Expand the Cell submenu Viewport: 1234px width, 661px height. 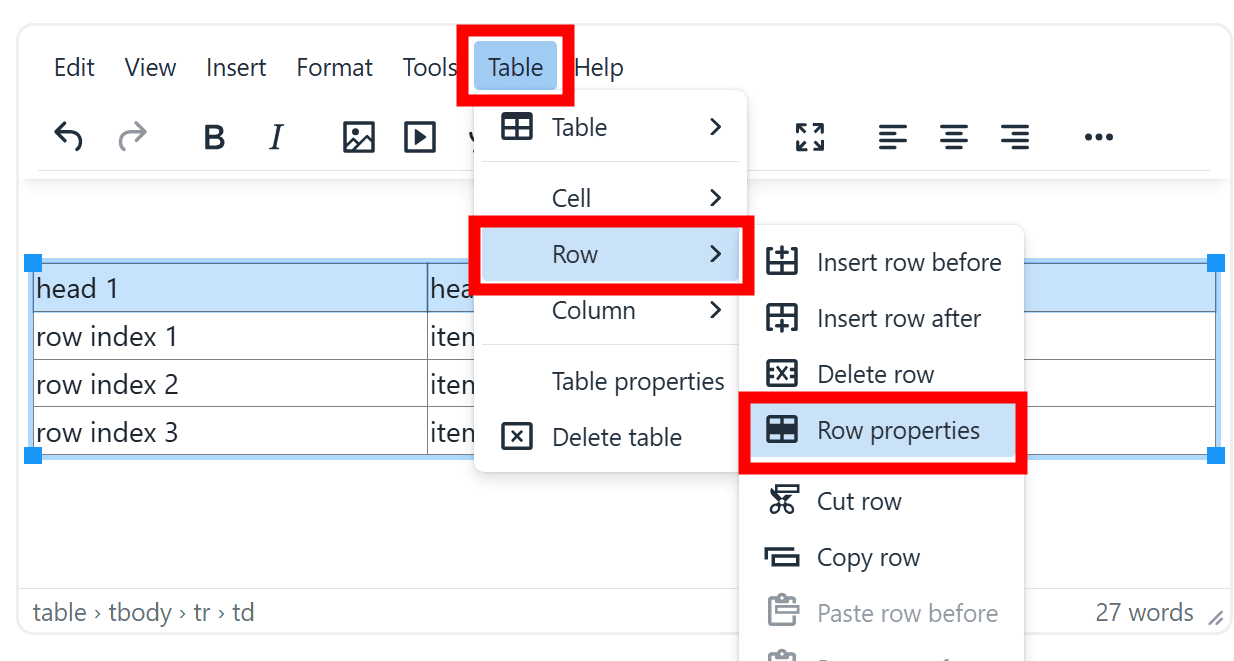(x=610, y=198)
